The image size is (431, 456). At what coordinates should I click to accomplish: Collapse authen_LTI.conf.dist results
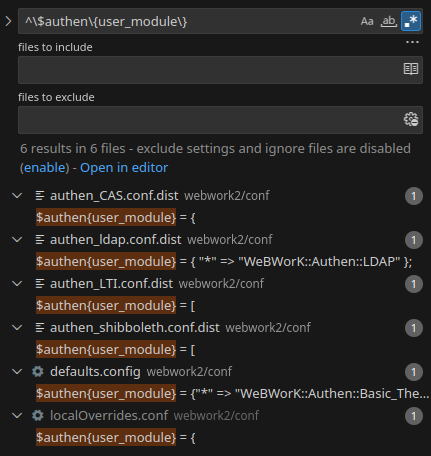(x=17, y=284)
